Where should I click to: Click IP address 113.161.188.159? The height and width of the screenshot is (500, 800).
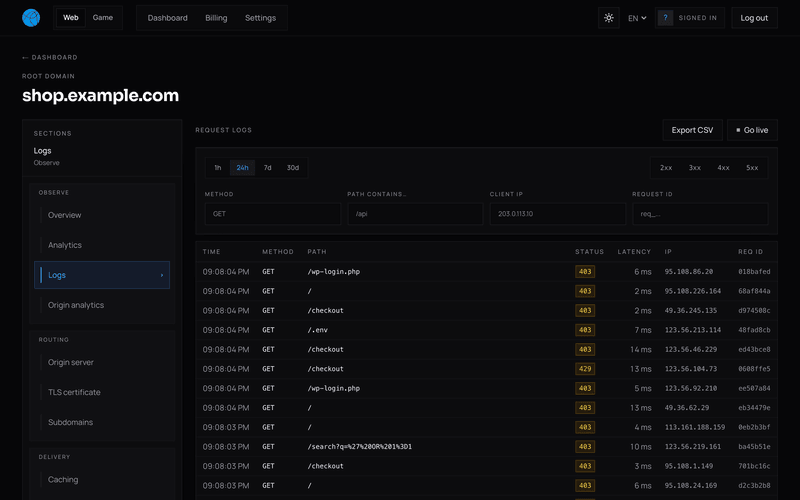695,427
